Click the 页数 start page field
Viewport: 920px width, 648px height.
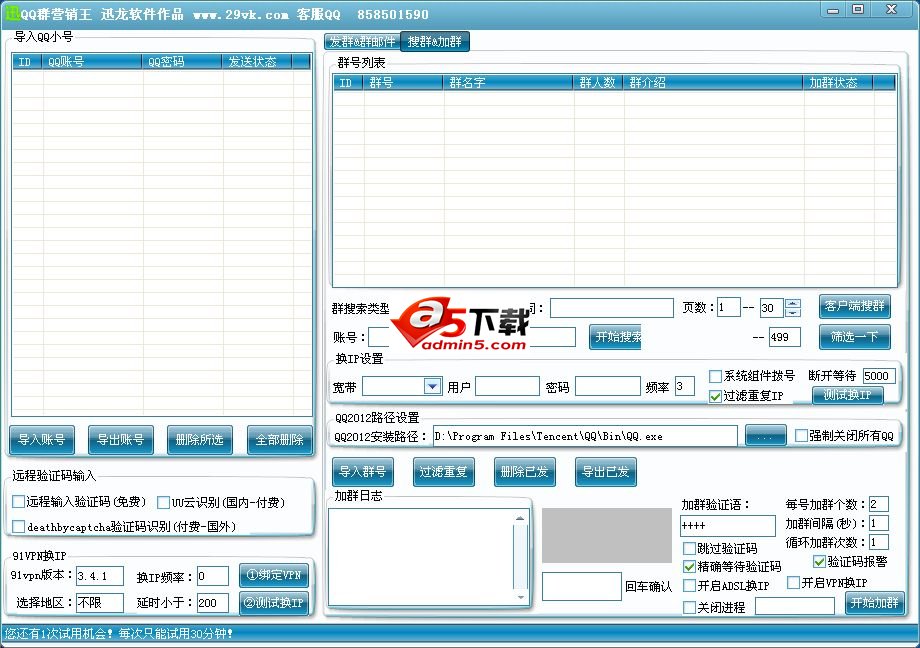point(729,307)
